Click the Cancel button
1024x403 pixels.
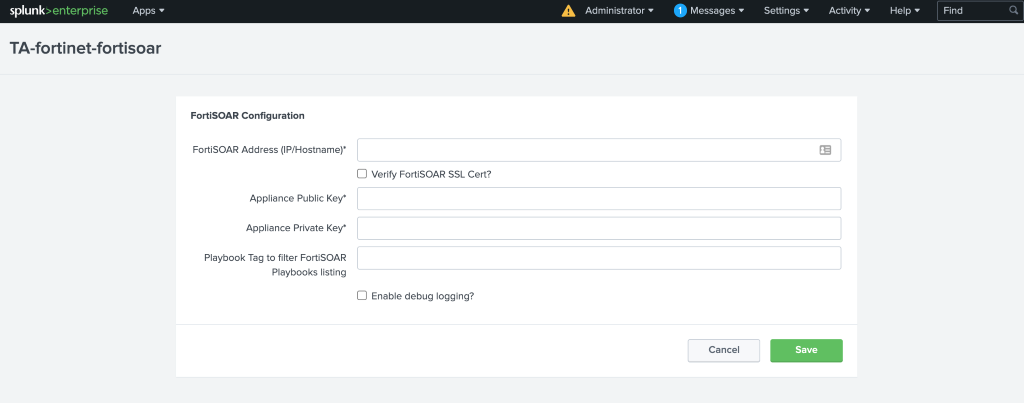coord(724,350)
